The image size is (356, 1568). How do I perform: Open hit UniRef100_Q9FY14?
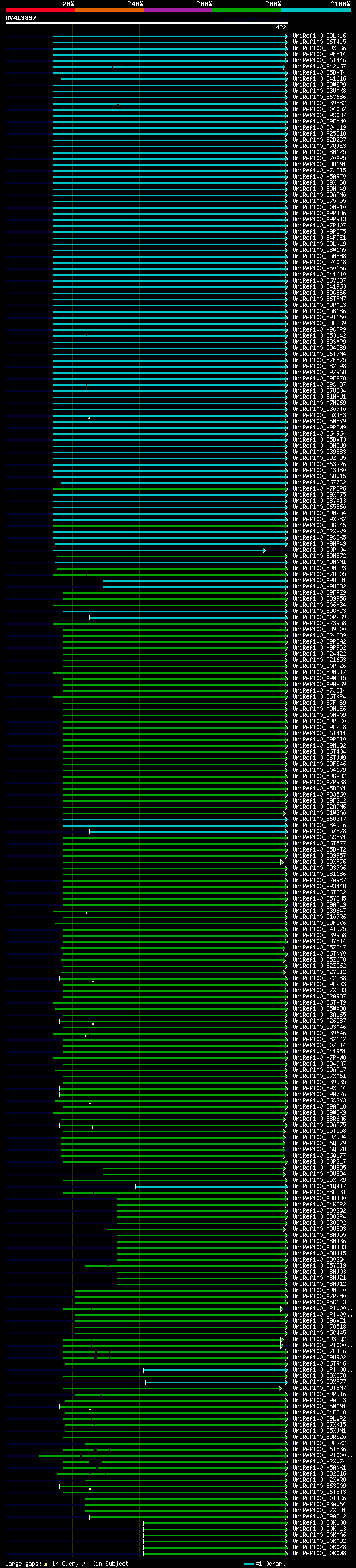[319, 54]
